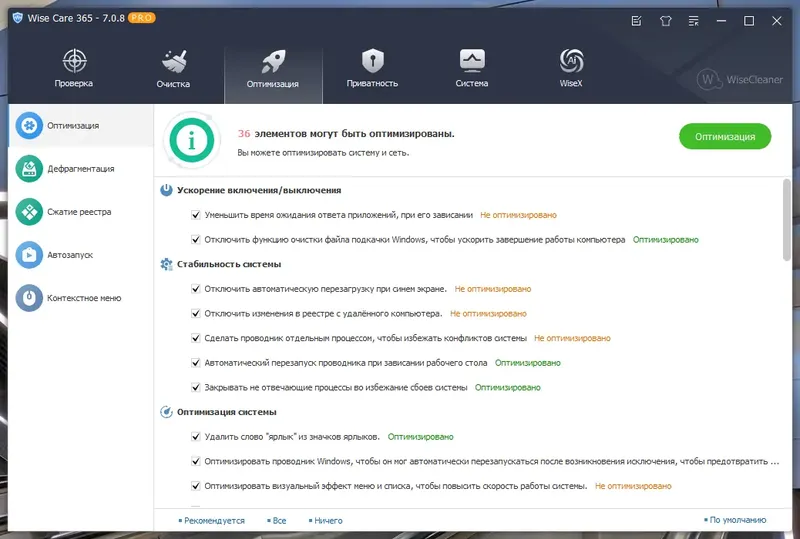Open the Проверка (PC checkup) section icon
Image resolution: width=800 pixels, height=539 pixels.
(74, 61)
